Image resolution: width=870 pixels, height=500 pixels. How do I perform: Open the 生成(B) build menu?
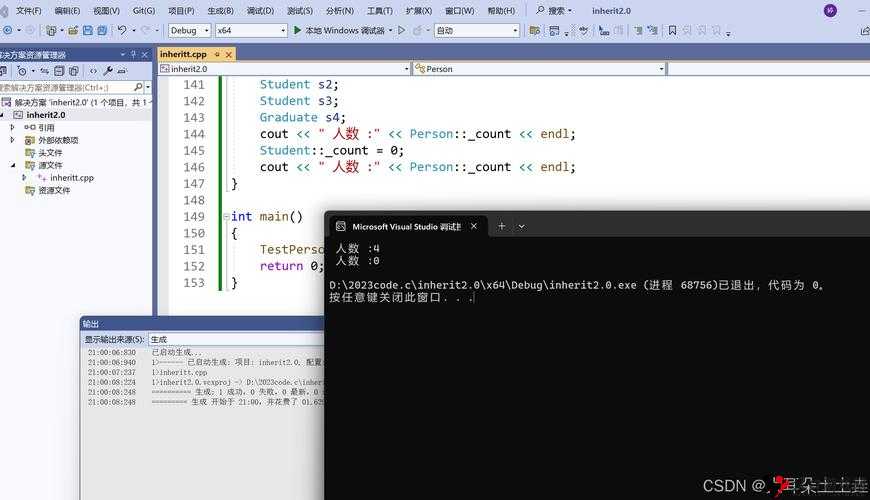coord(220,11)
